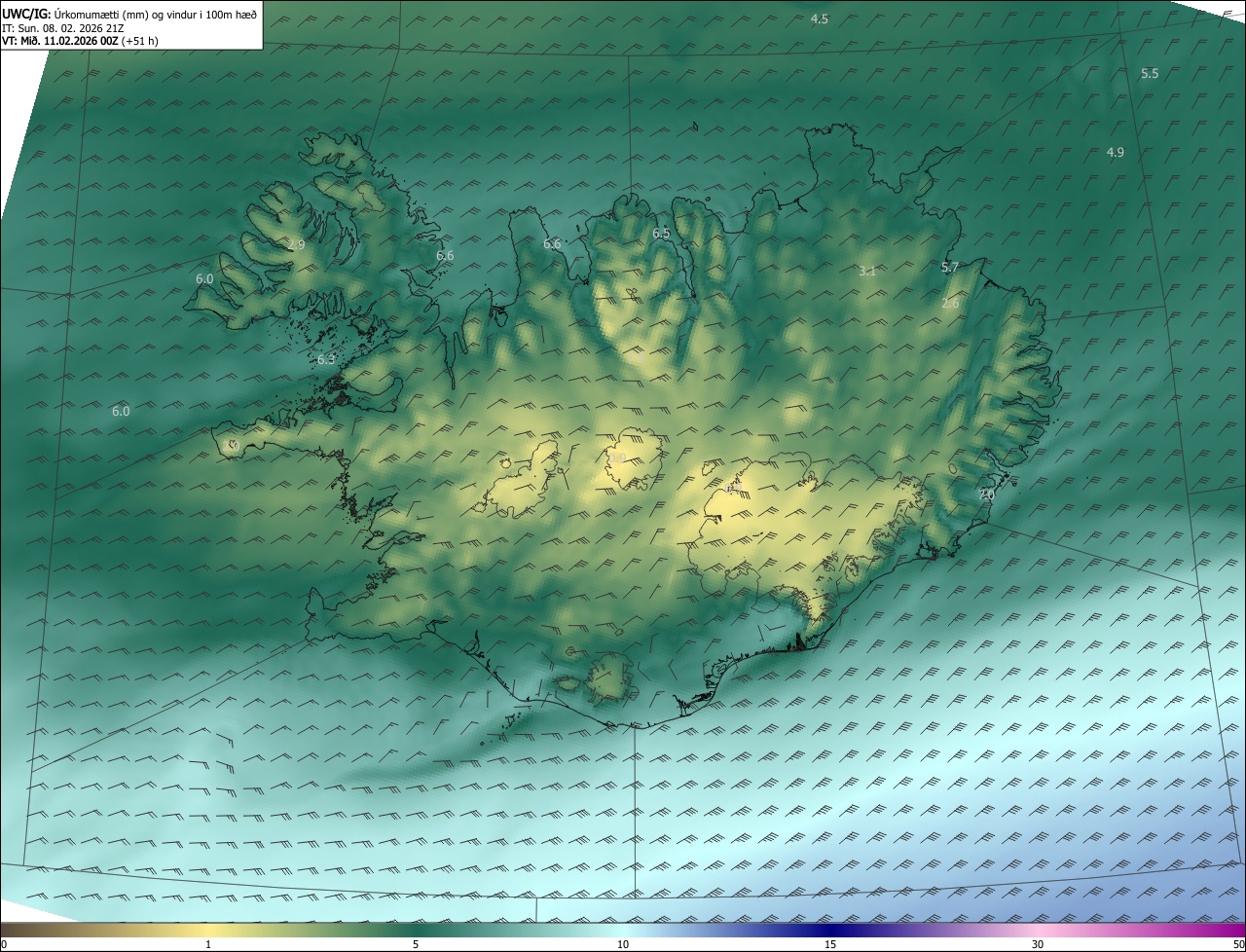Image resolution: width=1246 pixels, height=952 pixels.
Task: Click the 0 label at scale start
Action: 4,944
